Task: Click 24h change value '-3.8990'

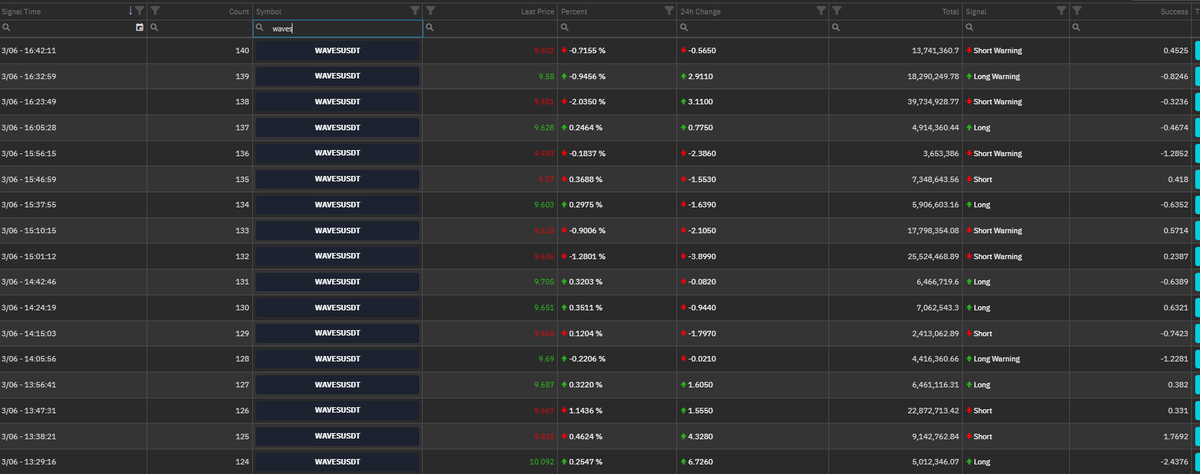Action: point(704,256)
